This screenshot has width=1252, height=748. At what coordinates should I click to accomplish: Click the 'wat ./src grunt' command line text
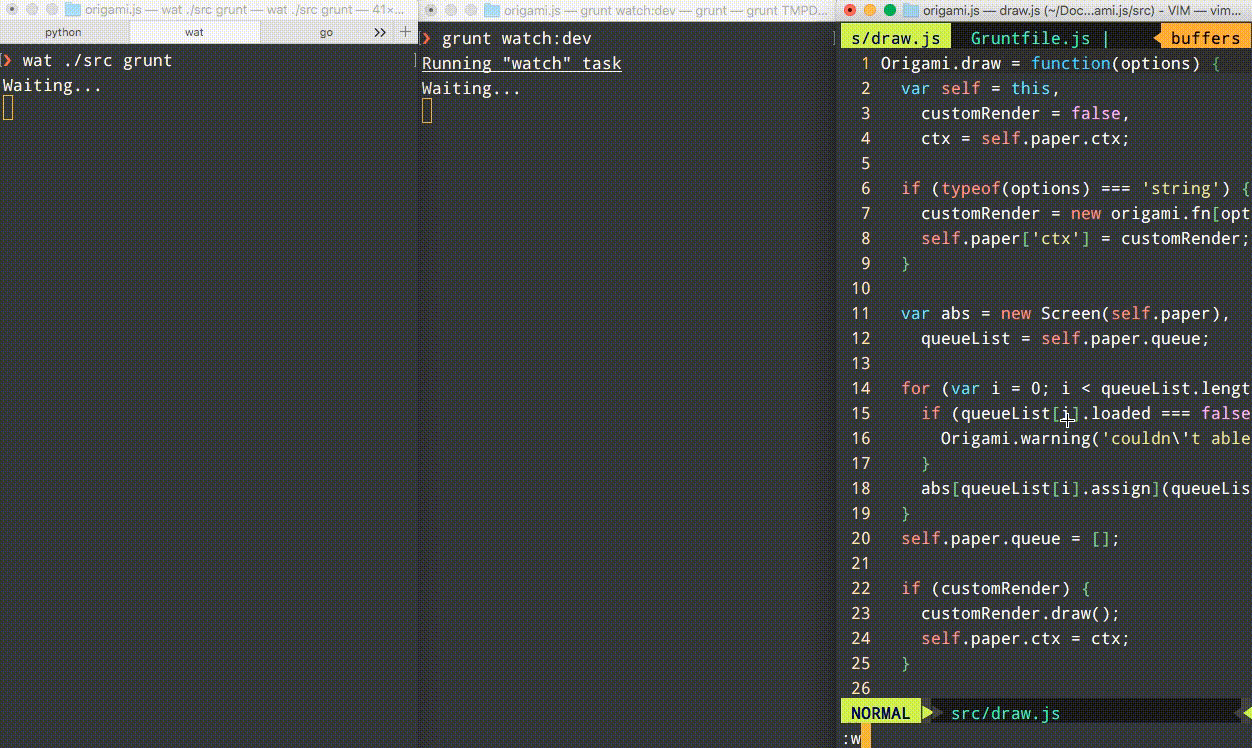coord(97,60)
